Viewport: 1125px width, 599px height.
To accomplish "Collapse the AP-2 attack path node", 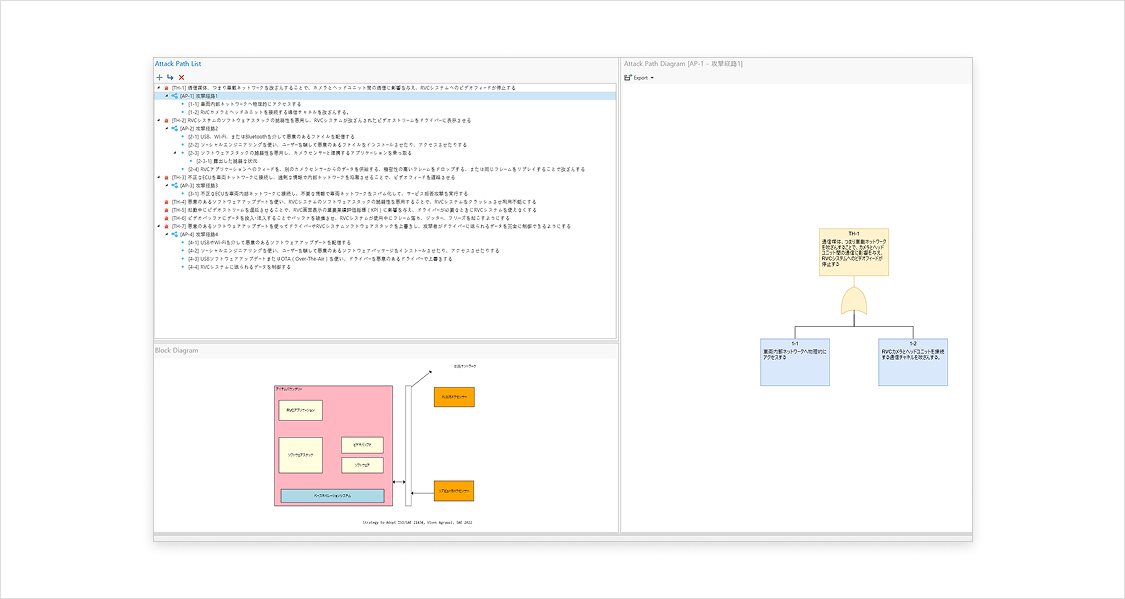I will (166, 128).
